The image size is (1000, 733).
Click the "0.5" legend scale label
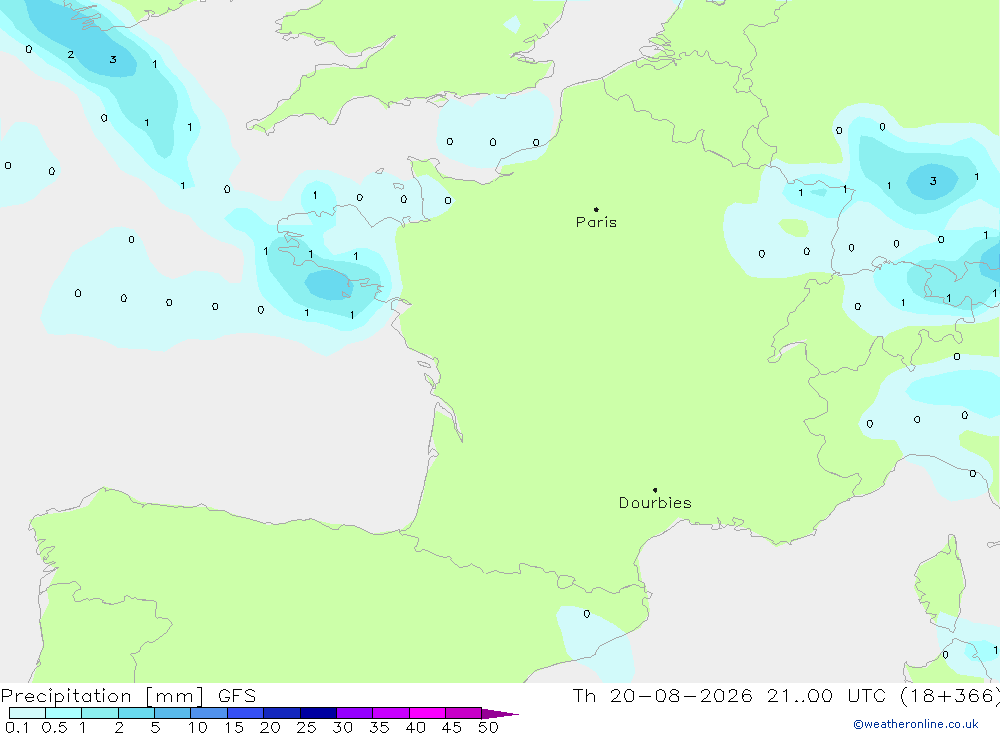pos(54,727)
